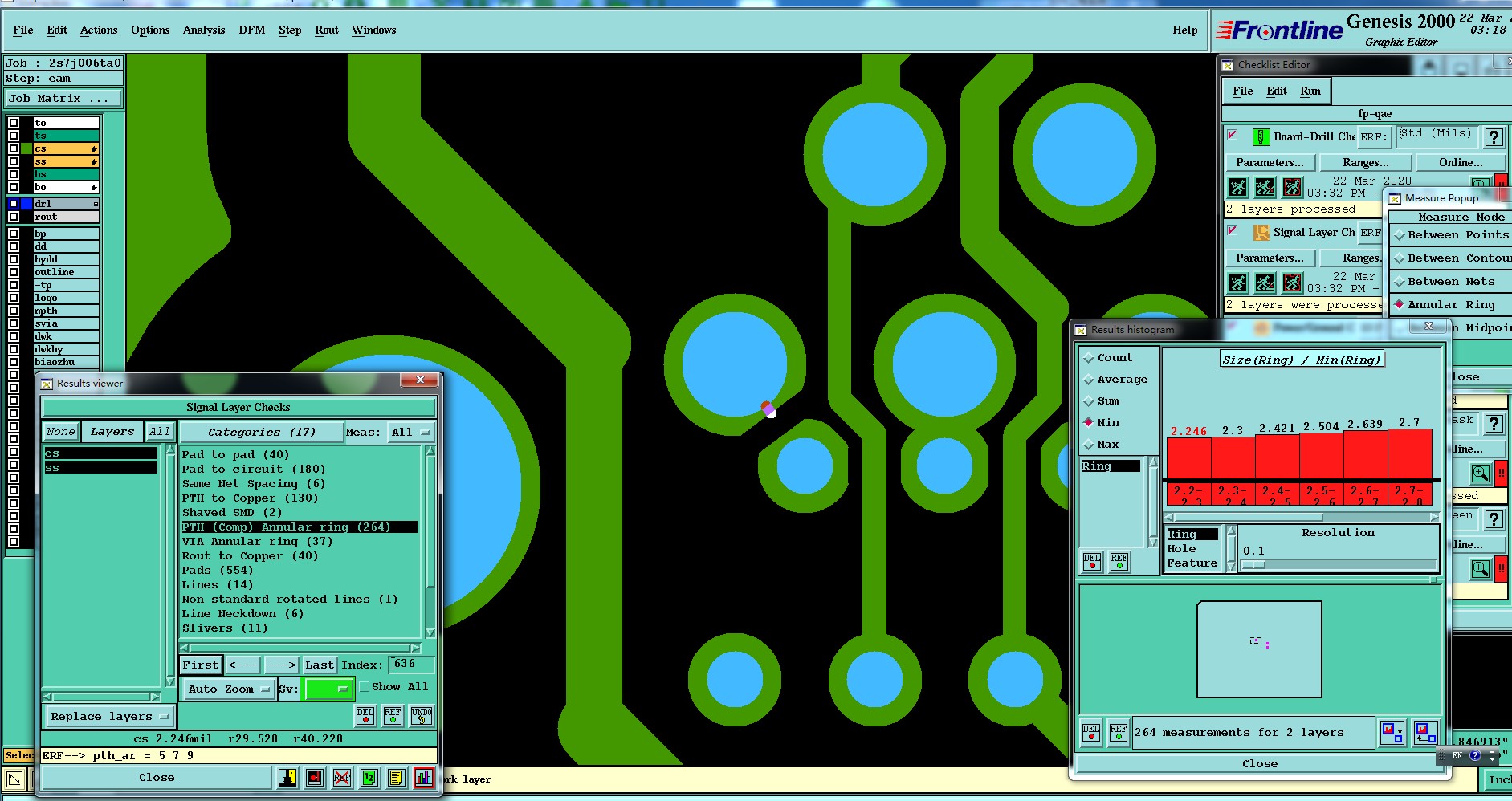Click DEL icon beside '264 measurements' text
This screenshot has height=801, width=1512.
coord(1091,732)
